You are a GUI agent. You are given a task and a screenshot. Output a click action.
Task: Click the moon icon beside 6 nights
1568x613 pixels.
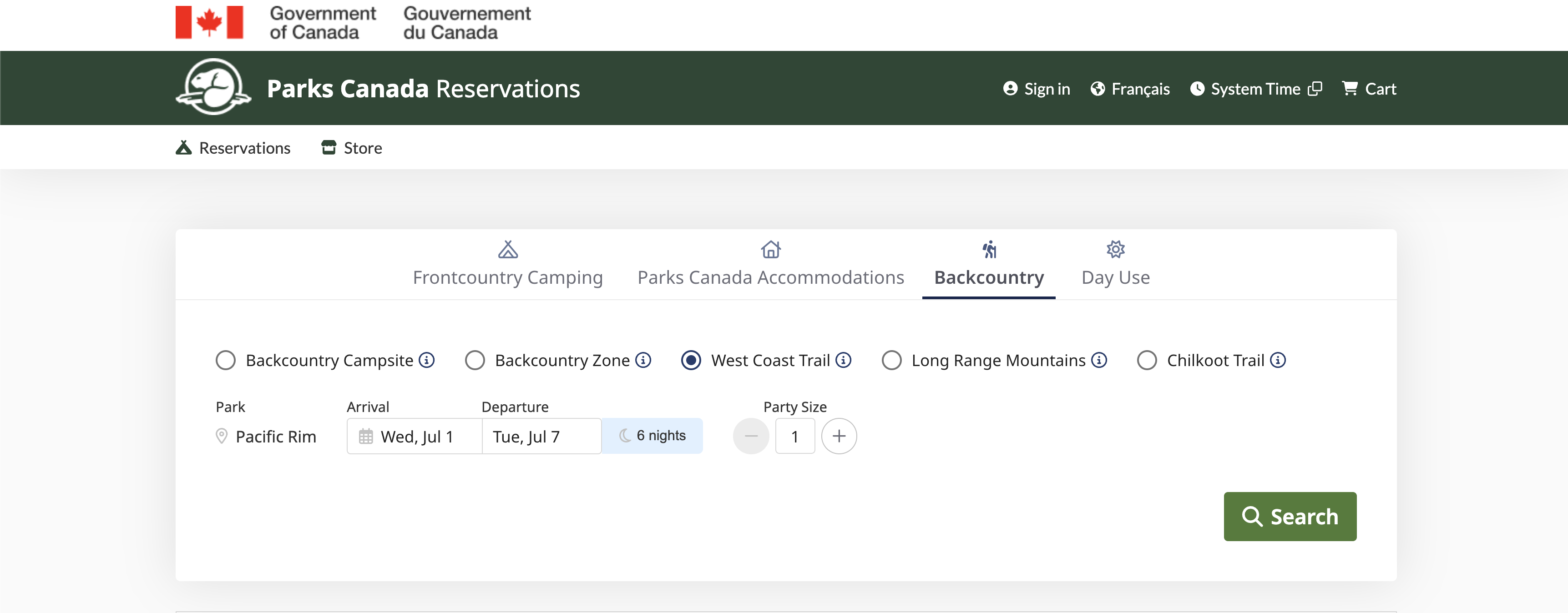625,436
